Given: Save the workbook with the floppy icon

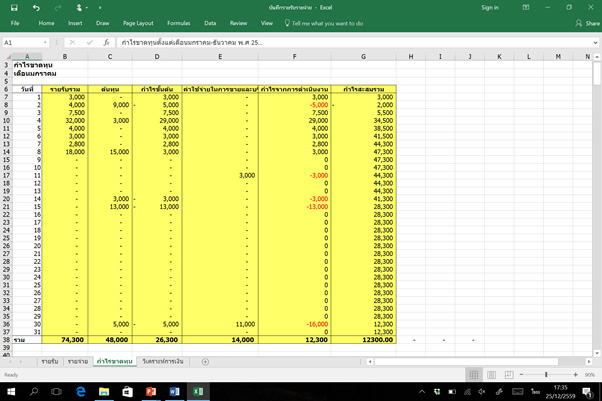Looking at the screenshot, I should coord(14,8).
